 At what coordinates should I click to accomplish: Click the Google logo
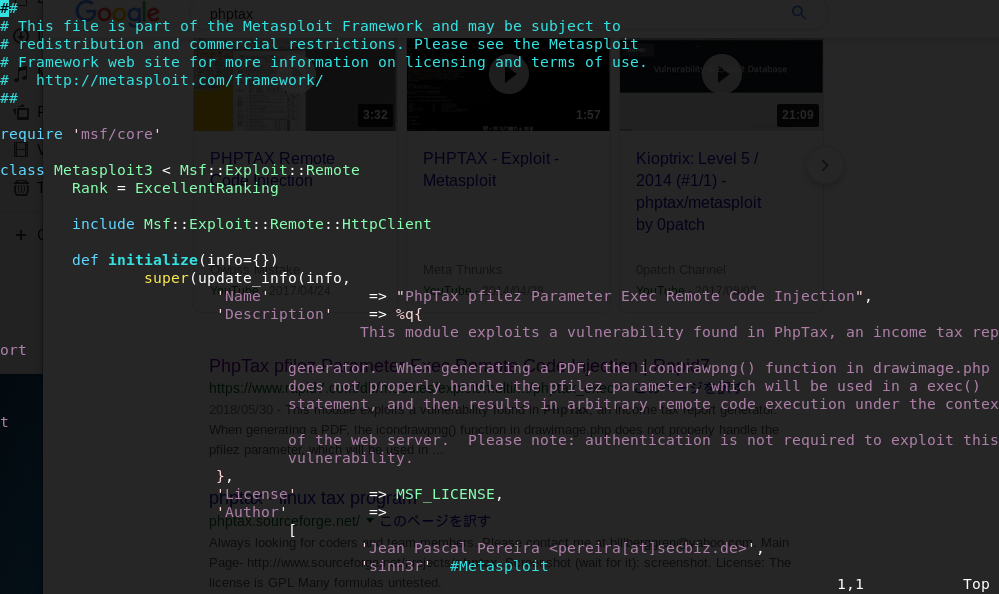(117, 13)
